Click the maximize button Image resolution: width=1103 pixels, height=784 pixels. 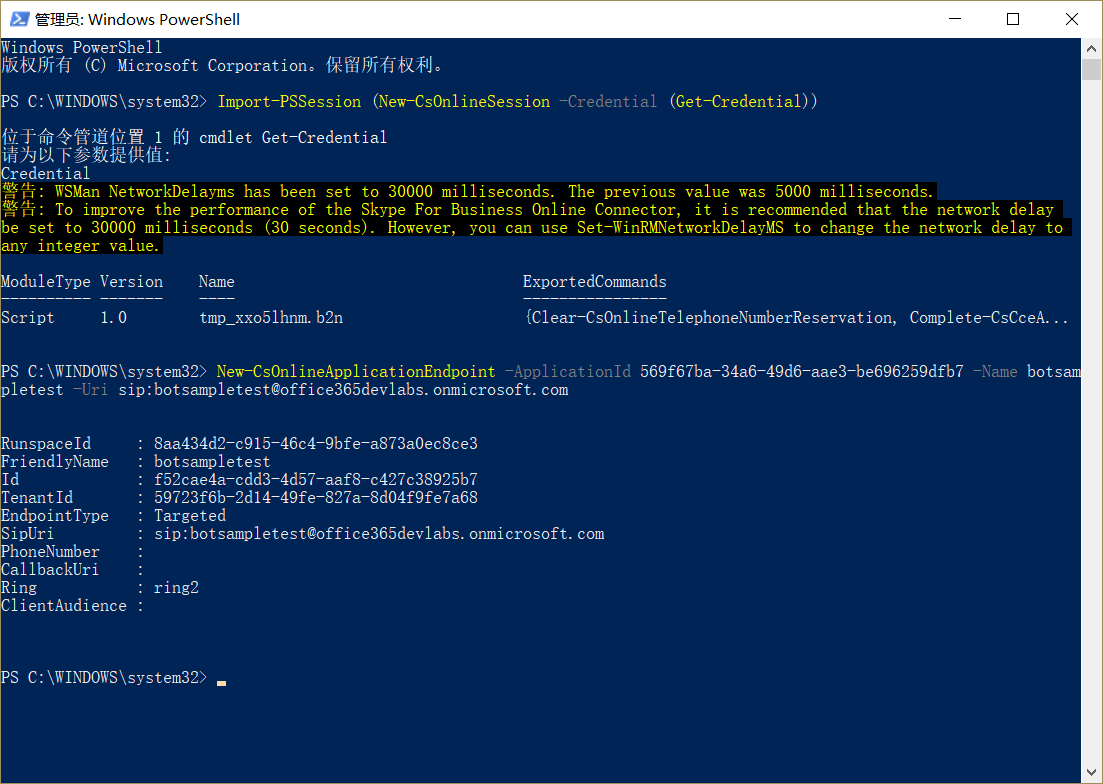[x=1013, y=18]
